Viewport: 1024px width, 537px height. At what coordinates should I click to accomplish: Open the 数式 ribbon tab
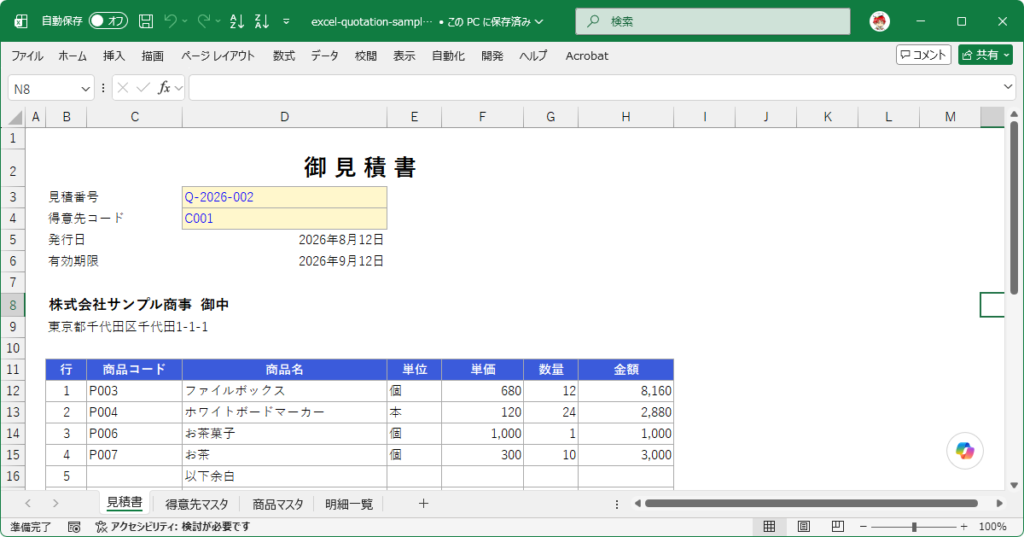coord(283,56)
